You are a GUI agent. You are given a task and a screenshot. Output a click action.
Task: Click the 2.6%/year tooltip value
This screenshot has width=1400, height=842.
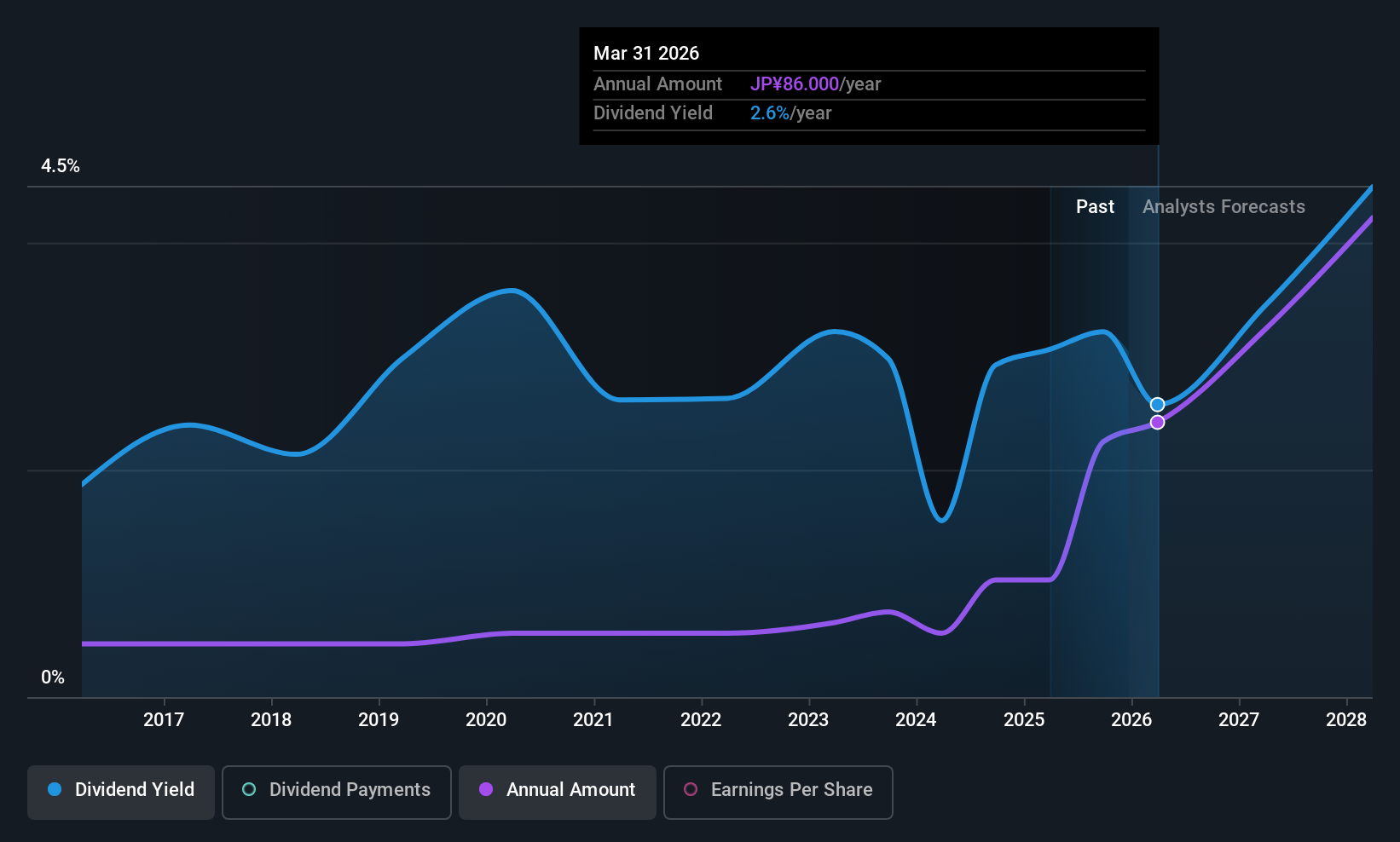tap(790, 113)
